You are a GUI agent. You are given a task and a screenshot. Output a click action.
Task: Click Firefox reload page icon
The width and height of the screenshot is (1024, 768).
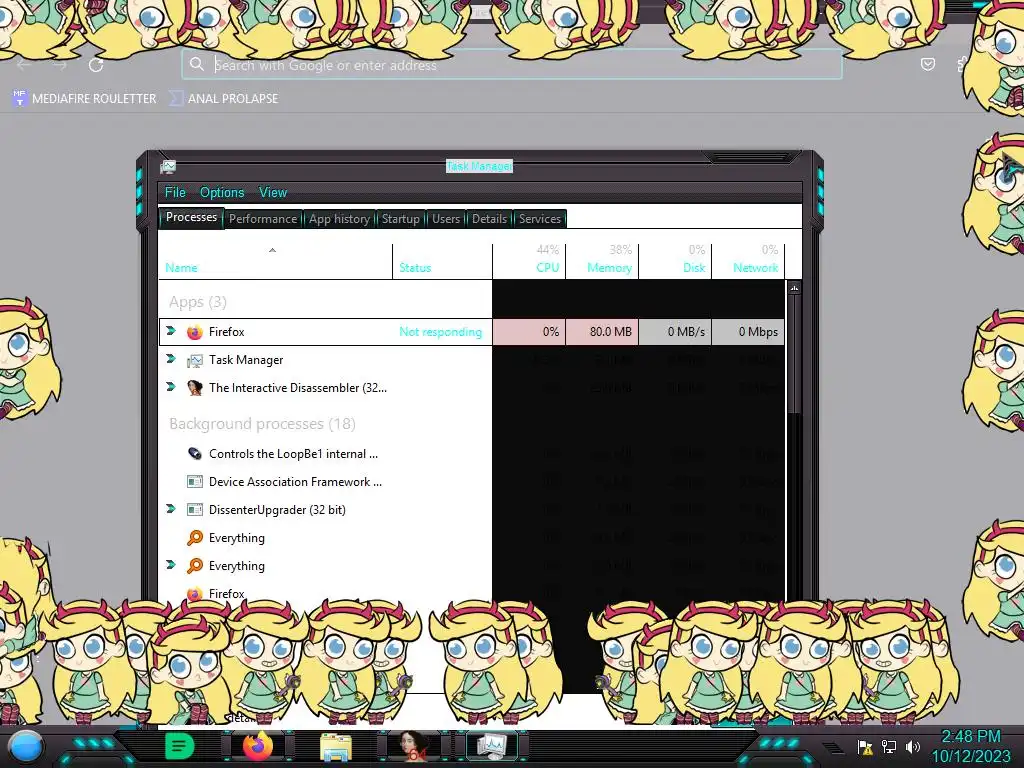point(96,65)
